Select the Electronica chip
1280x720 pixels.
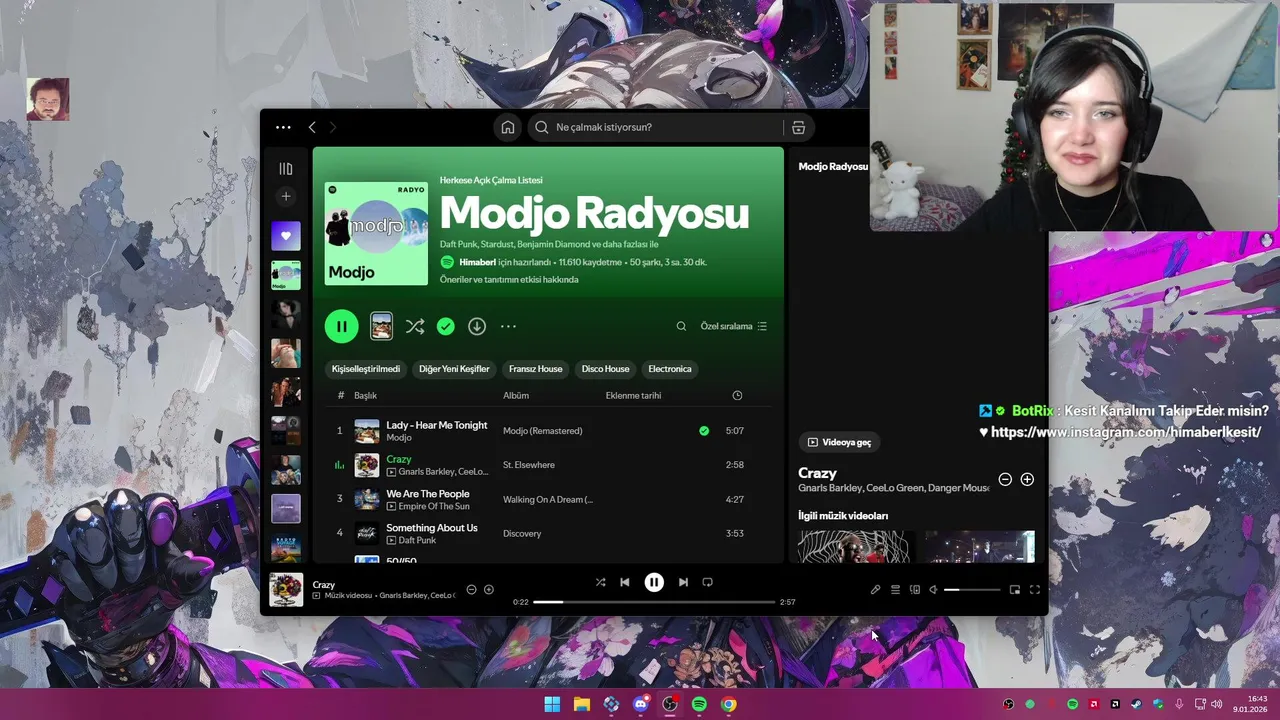coord(670,369)
